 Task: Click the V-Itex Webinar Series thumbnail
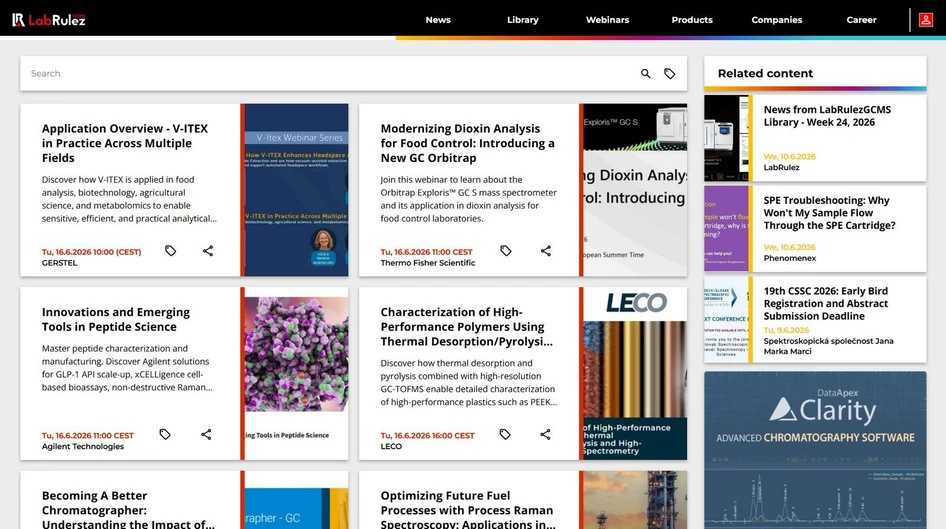296,190
